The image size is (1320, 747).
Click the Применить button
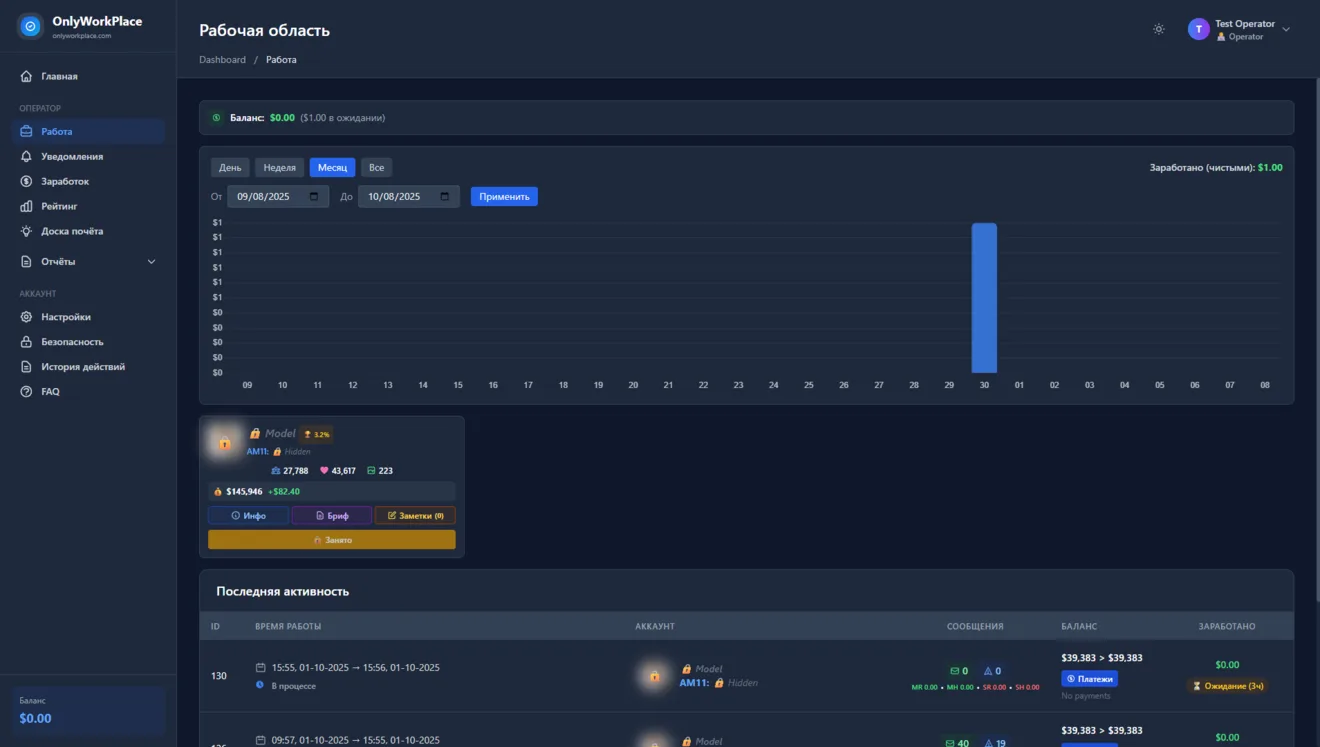(x=505, y=197)
